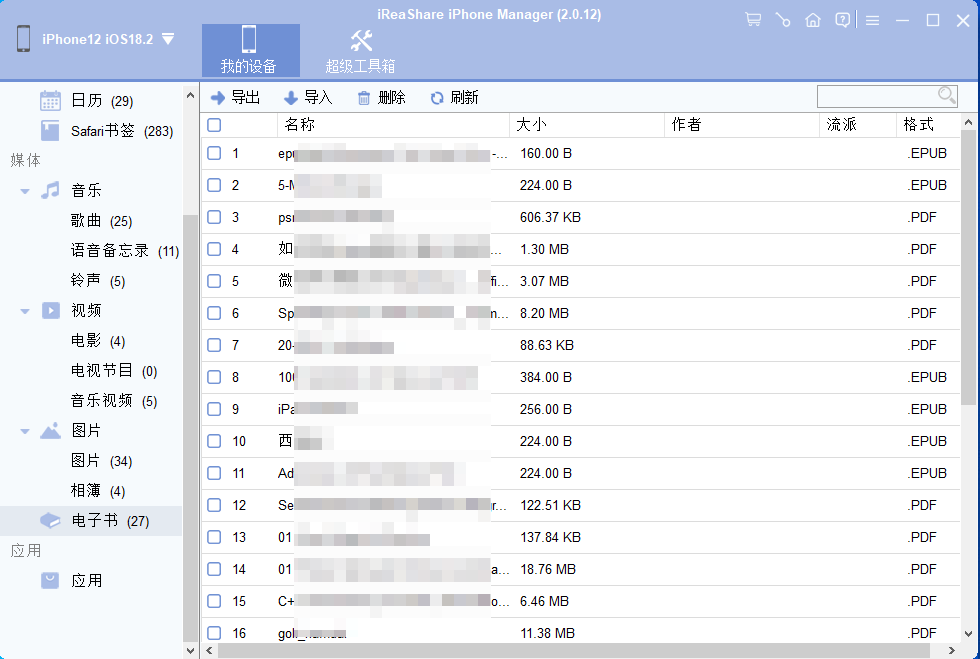
Task: Click the table scroll down arrow
Action: click(x=968, y=634)
